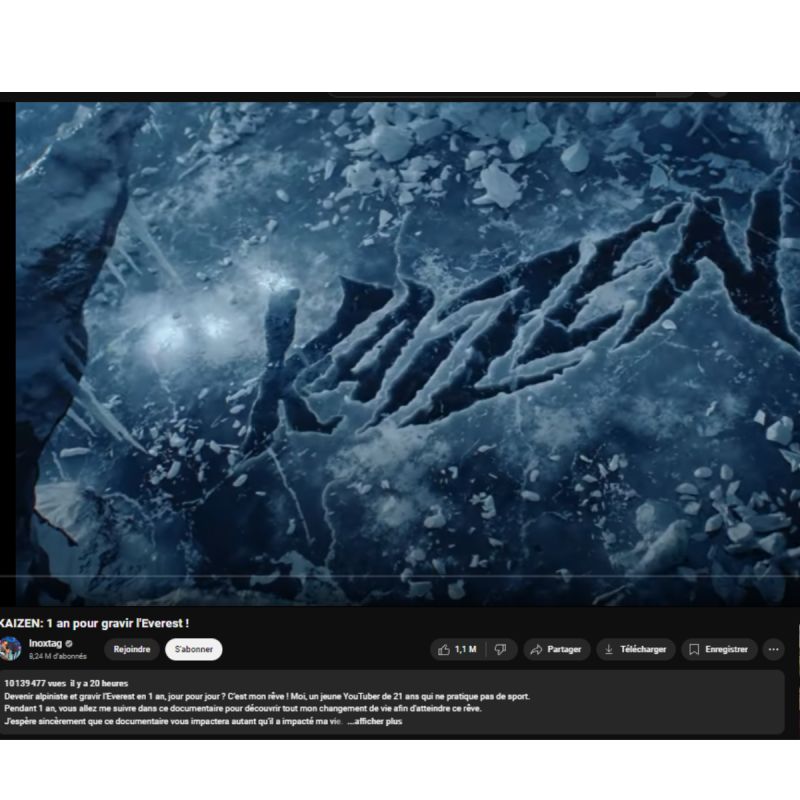Image resolution: width=800 pixels, height=800 pixels.
Task: Open the three-dot more actions menu
Action: 773,649
